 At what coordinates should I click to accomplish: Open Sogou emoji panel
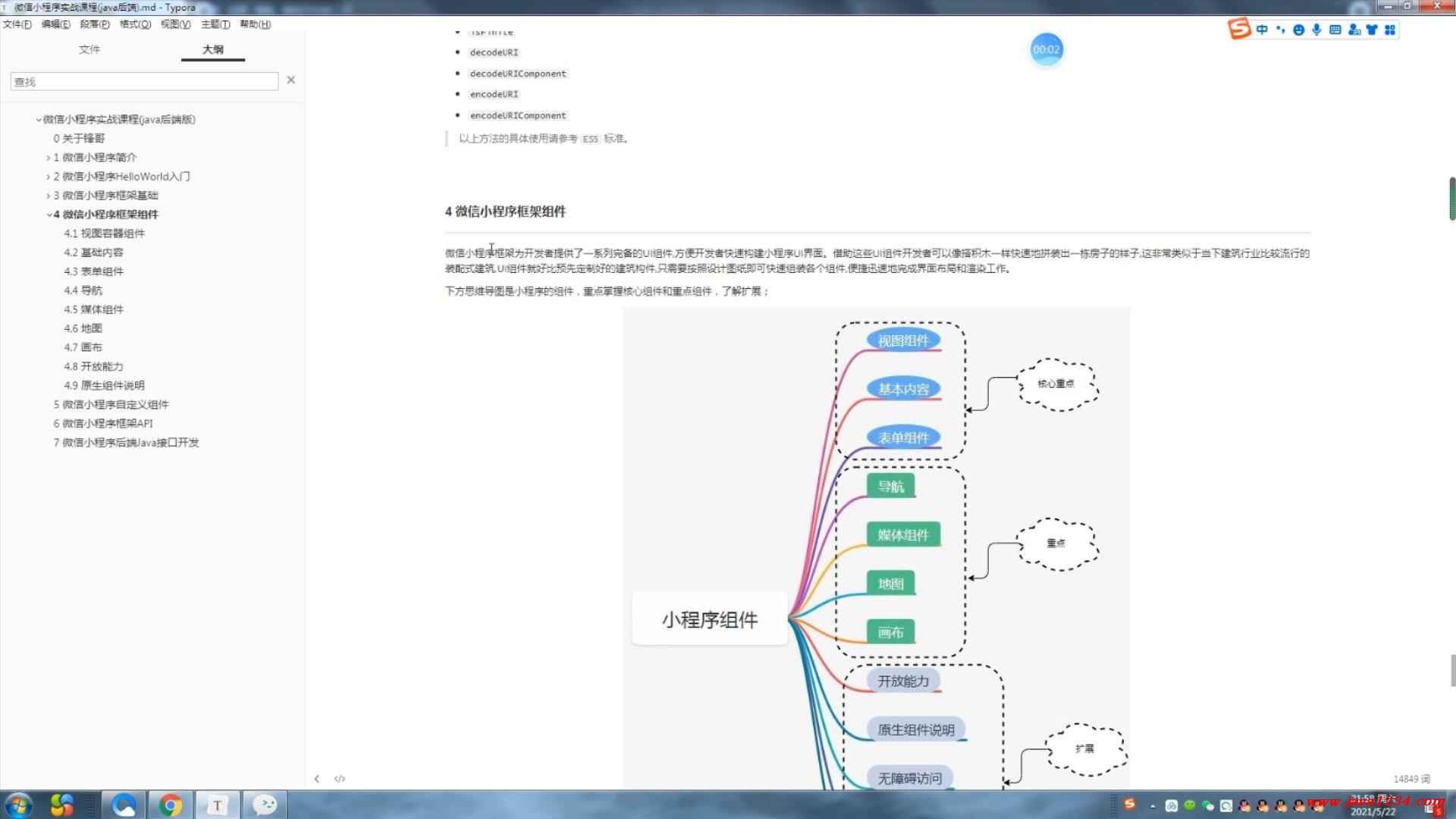click(x=1298, y=30)
